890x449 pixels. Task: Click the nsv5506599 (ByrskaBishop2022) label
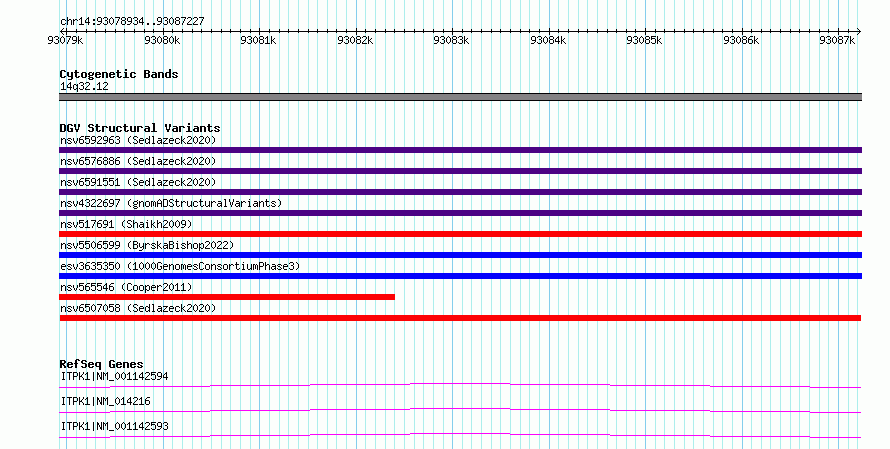click(x=147, y=245)
